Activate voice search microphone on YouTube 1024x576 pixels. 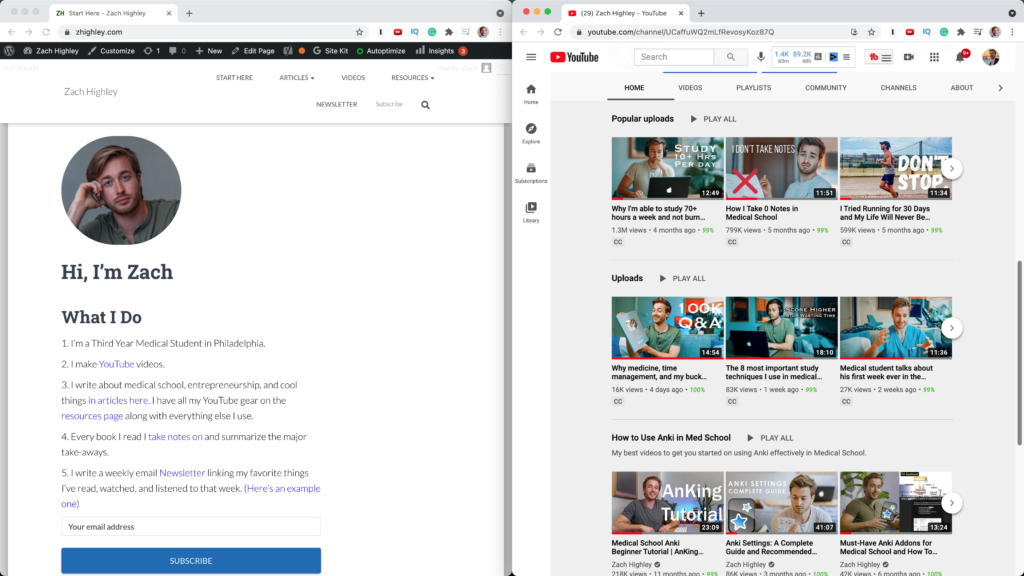point(761,57)
